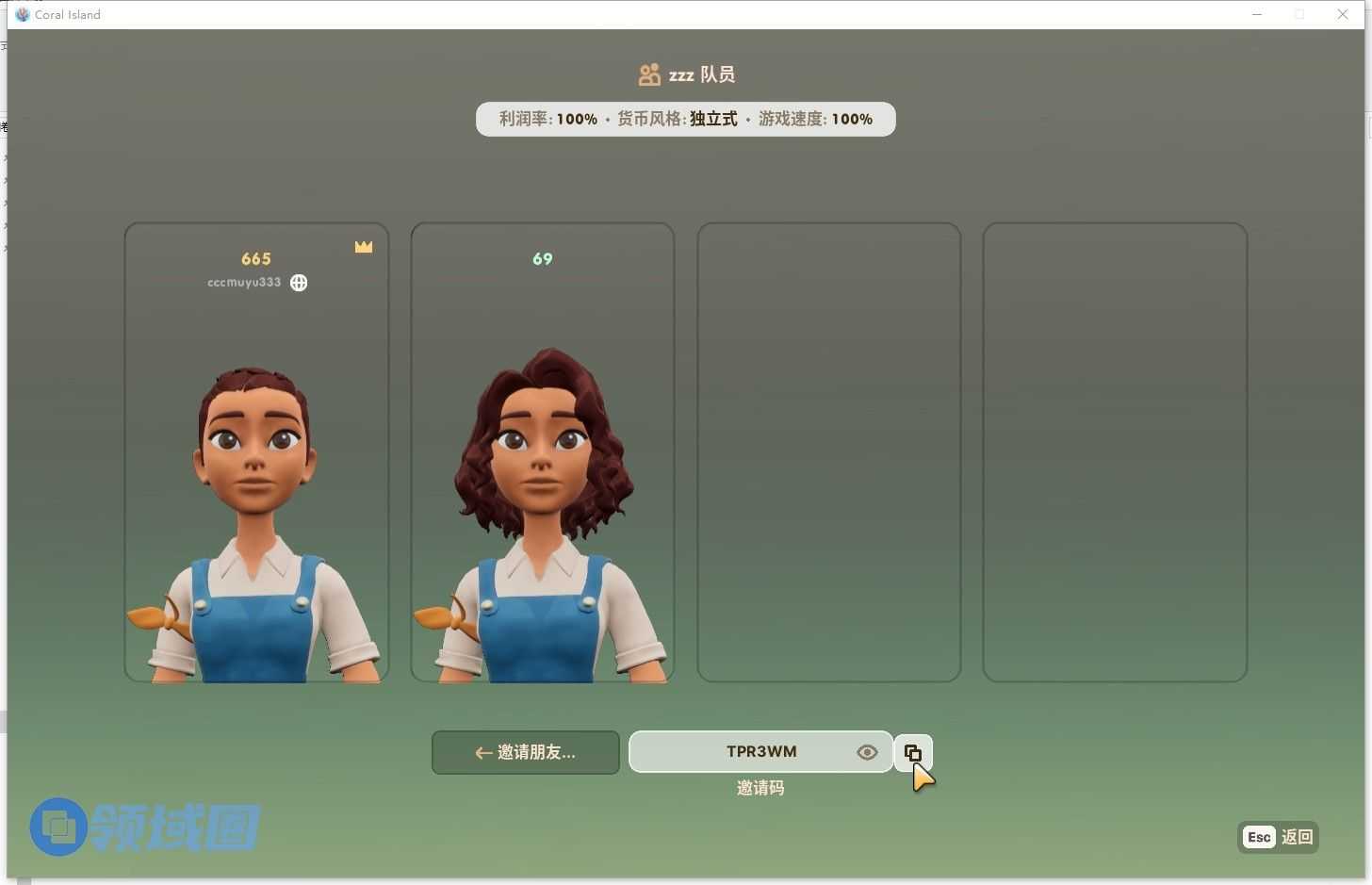The height and width of the screenshot is (885, 1372).
Task: Click the game settings summary bar
Action: coord(685,120)
